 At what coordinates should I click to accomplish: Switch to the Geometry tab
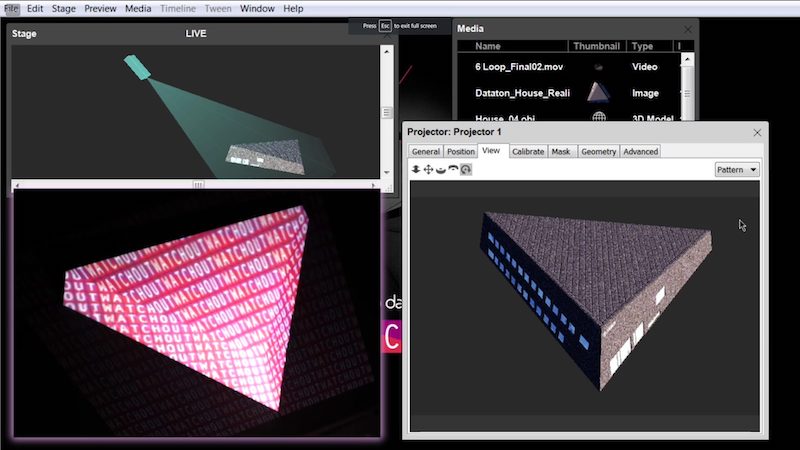tap(598, 151)
